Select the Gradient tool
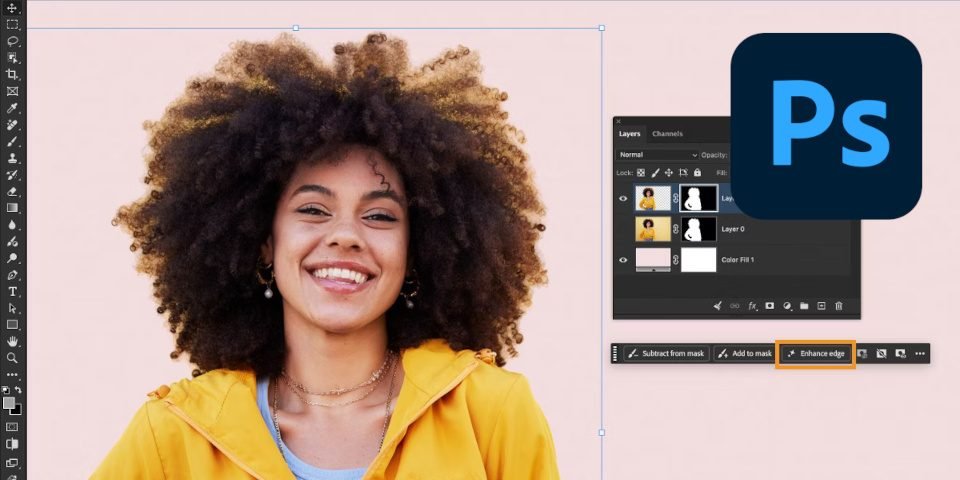This screenshot has height=480, width=960. [12, 208]
